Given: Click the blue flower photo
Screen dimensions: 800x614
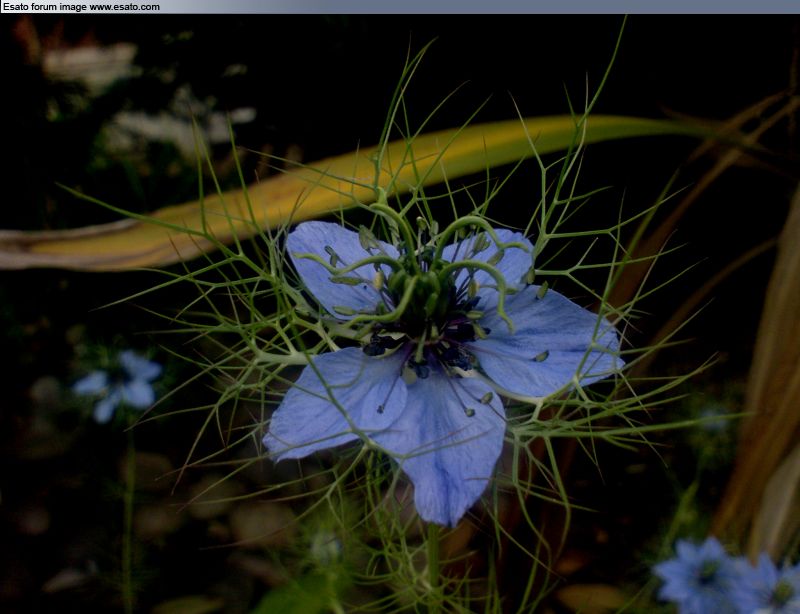Looking at the screenshot, I should pos(400,314).
